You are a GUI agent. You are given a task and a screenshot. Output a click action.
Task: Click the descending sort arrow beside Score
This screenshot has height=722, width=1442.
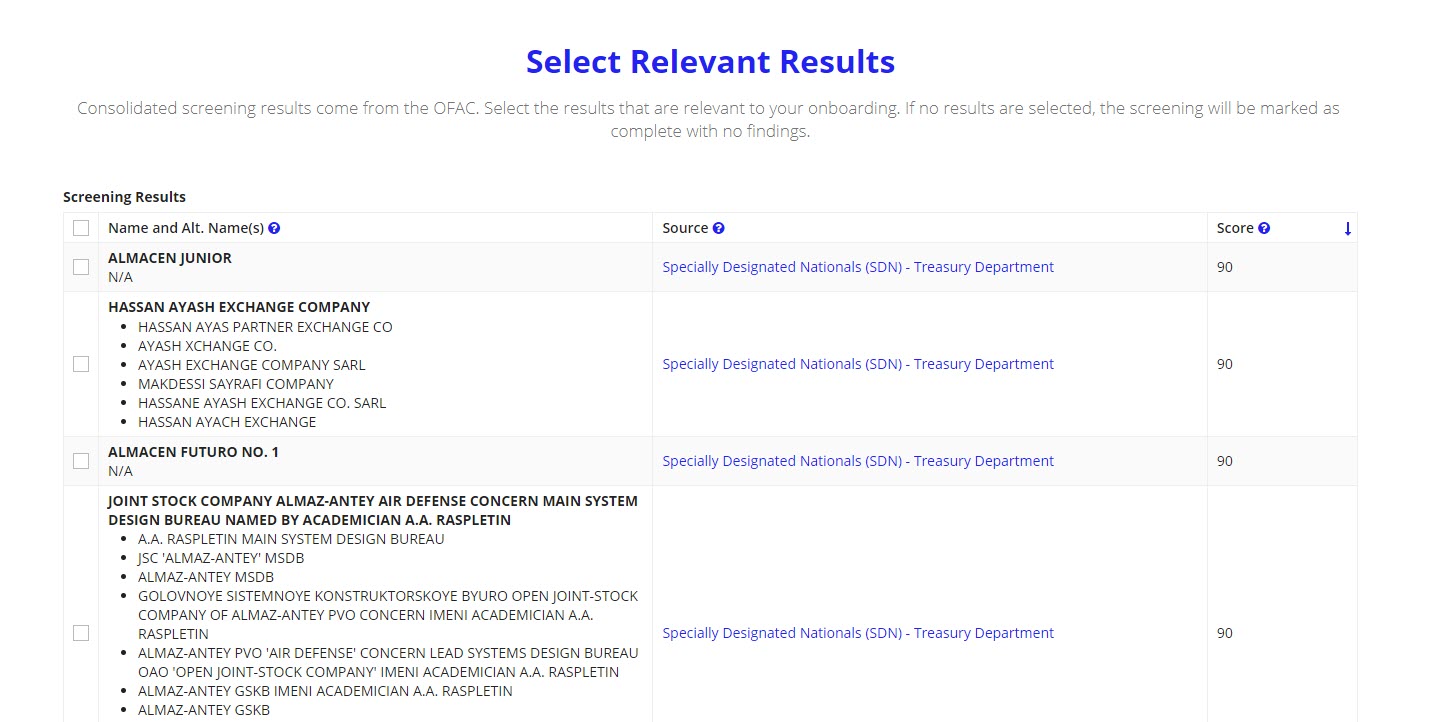pos(1348,228)
